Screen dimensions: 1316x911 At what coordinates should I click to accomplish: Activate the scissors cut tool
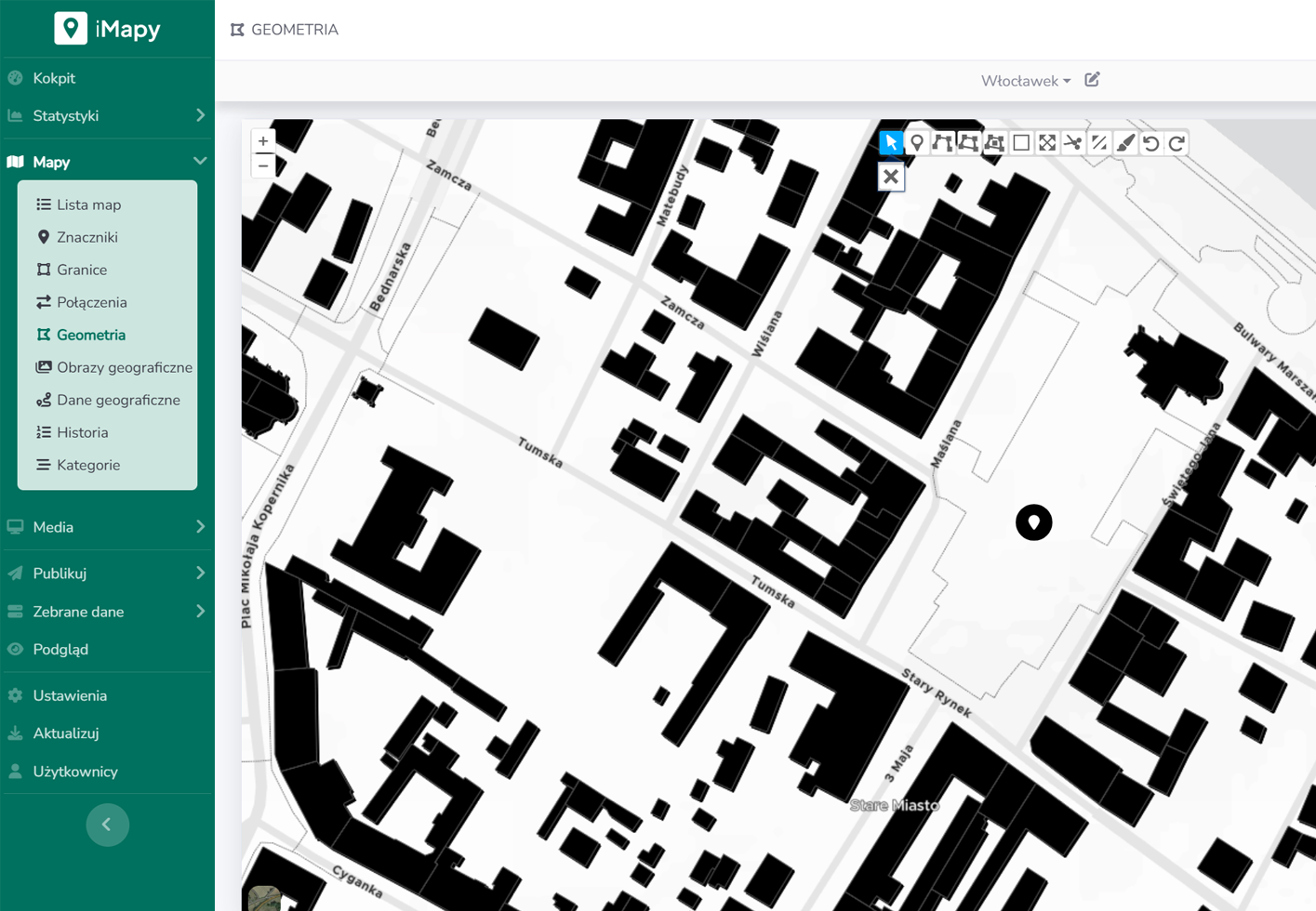click(1073, 143)
